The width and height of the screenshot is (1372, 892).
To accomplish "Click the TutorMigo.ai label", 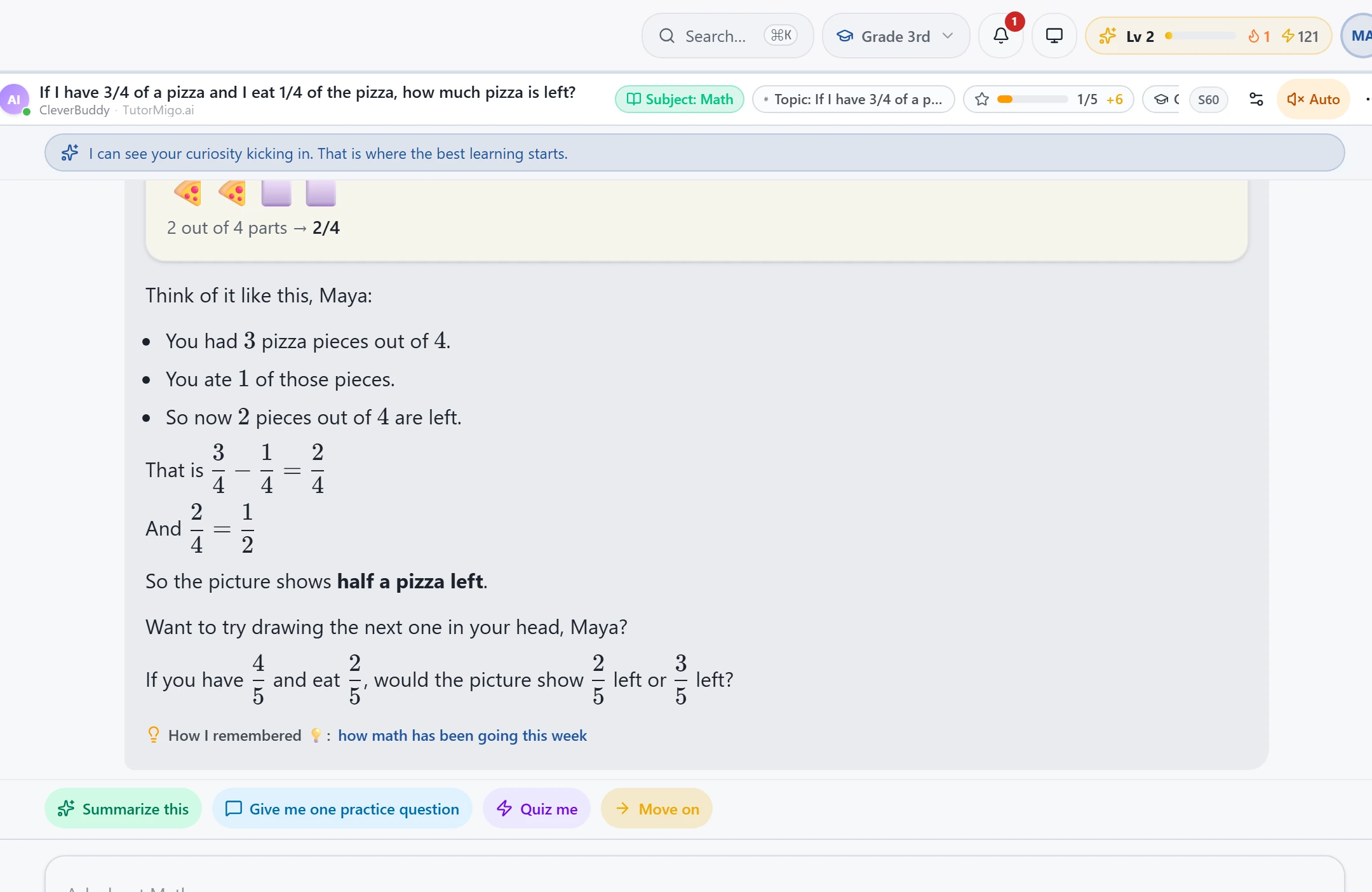I will coord(158,110).
